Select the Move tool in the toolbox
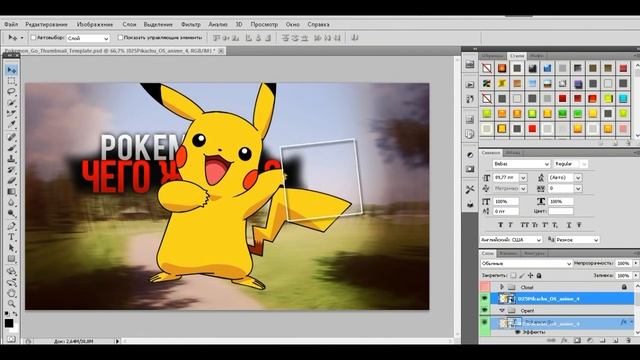This screenshot has width=640, height=360. [x=11, y=70]
